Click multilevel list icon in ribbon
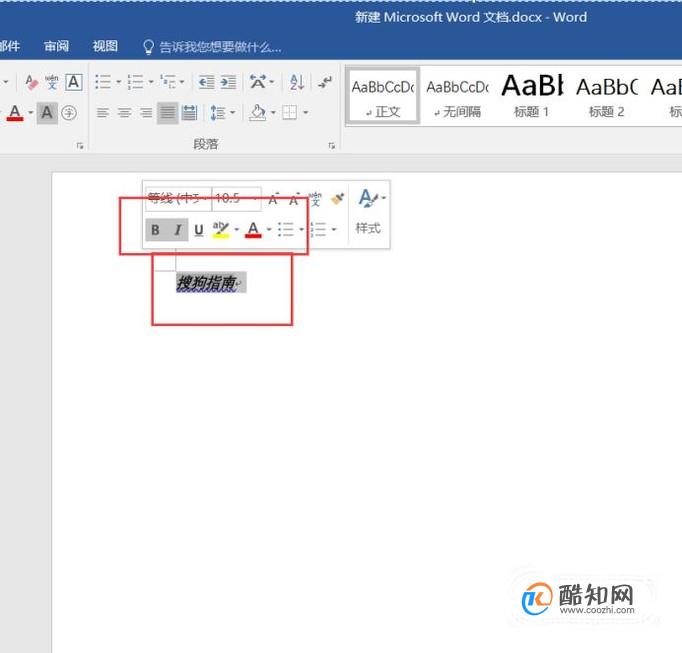Viewport: 682px width, 653px height. click(168, 82)
